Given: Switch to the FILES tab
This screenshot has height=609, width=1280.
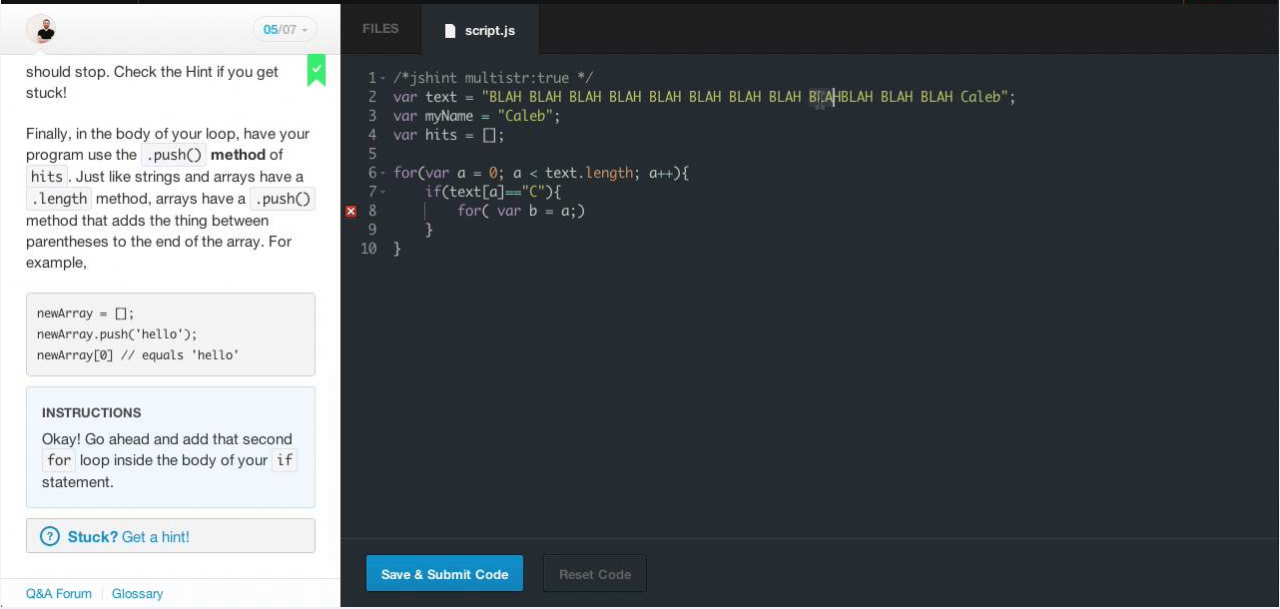Looking at the screenshot, I should [379, 29].
